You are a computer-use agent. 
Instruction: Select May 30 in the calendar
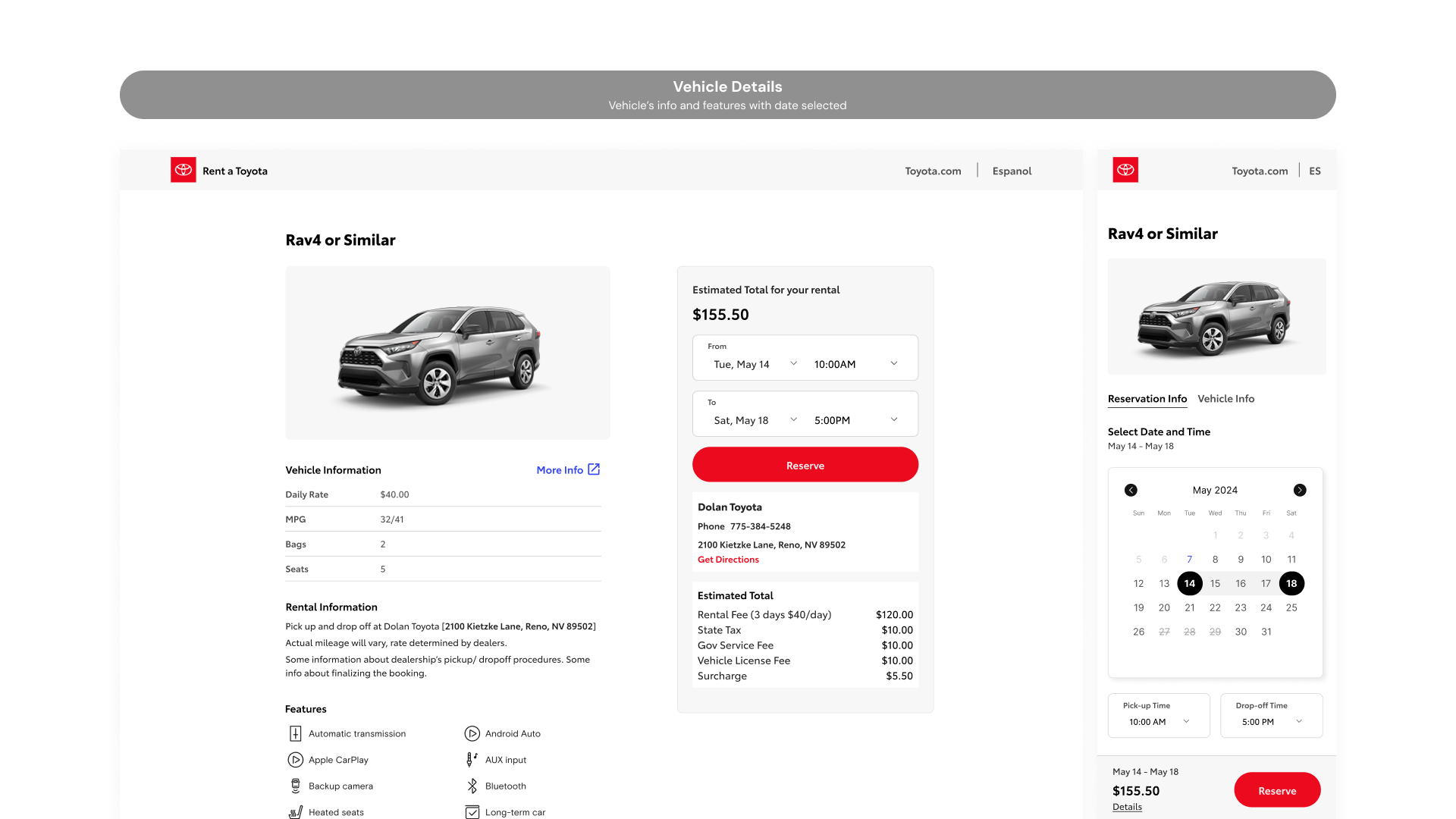1241,632
